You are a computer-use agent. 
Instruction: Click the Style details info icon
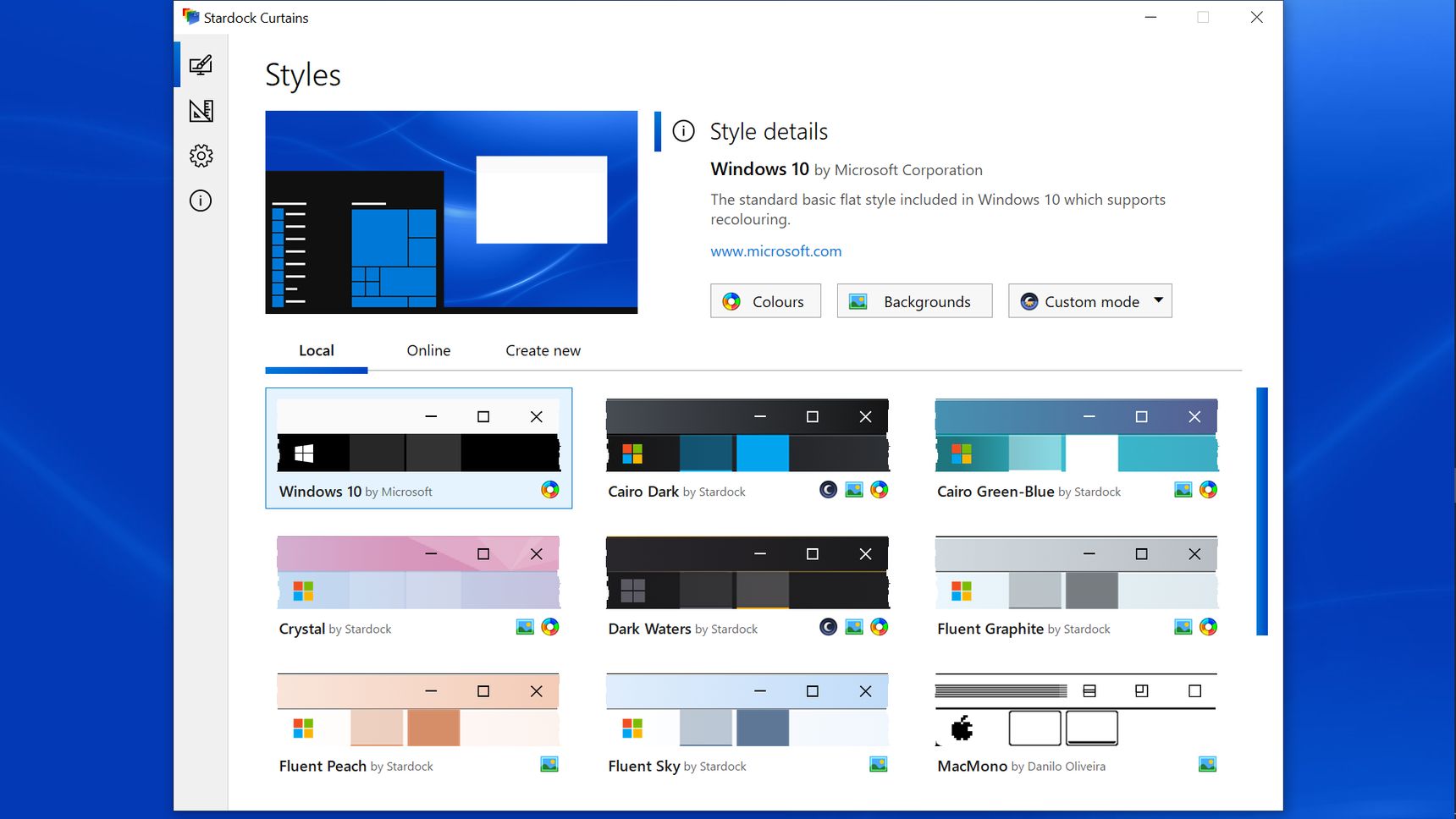click(x=683, y=131)
